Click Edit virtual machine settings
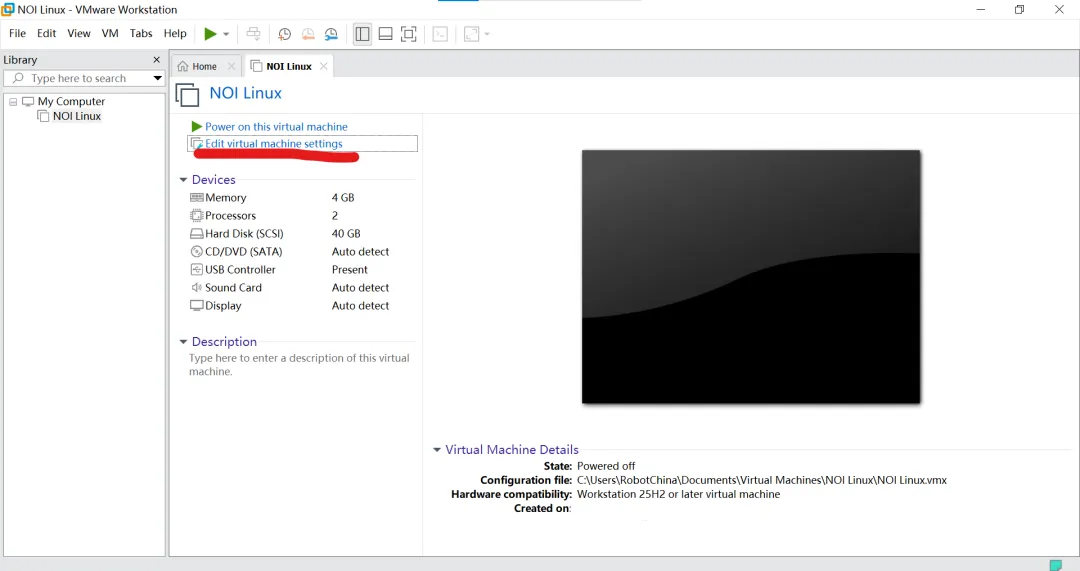The width and height of the screenshot is (1080, 571). tap(273, 143)
